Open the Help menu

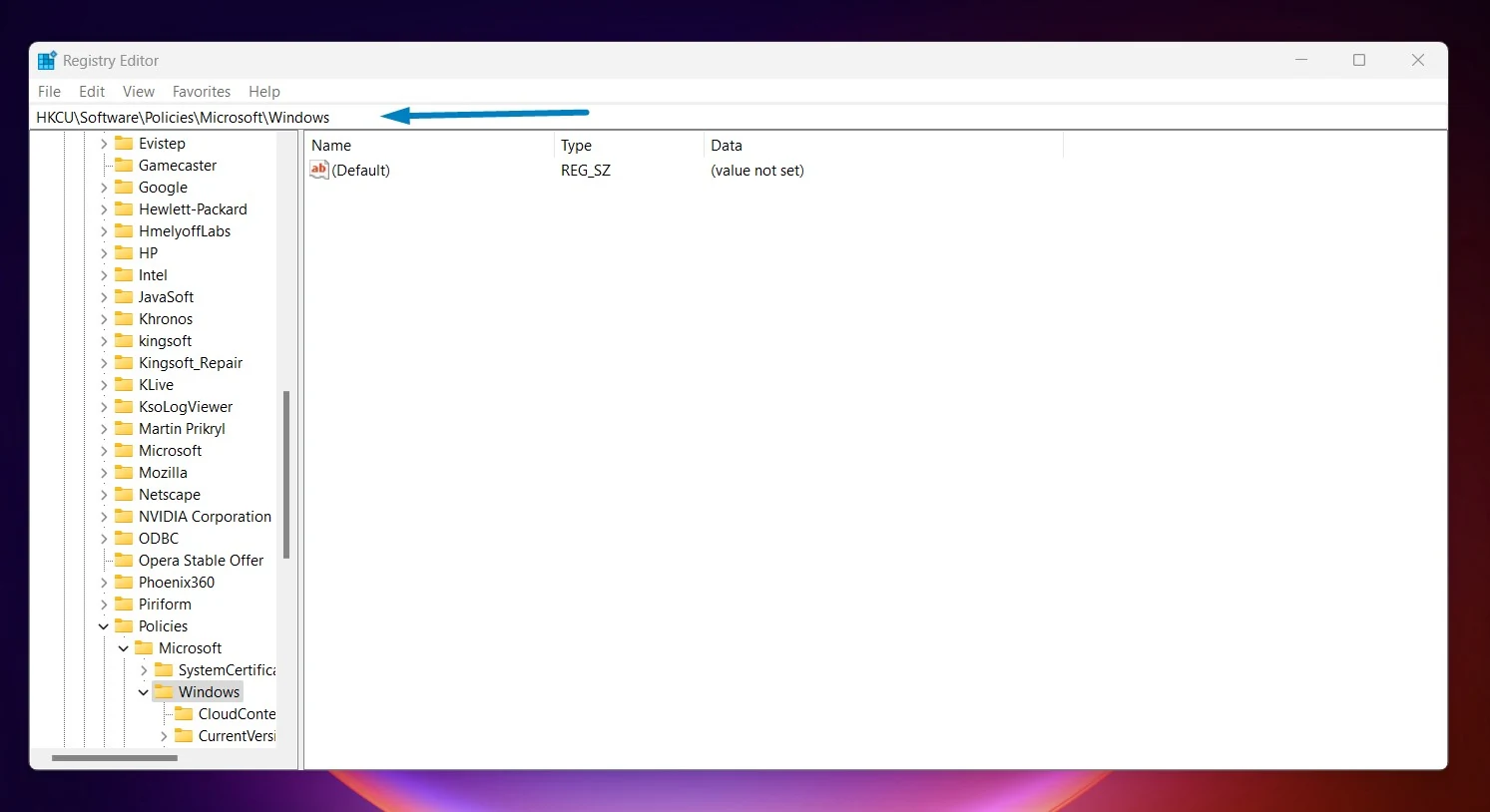click(264, 92)
